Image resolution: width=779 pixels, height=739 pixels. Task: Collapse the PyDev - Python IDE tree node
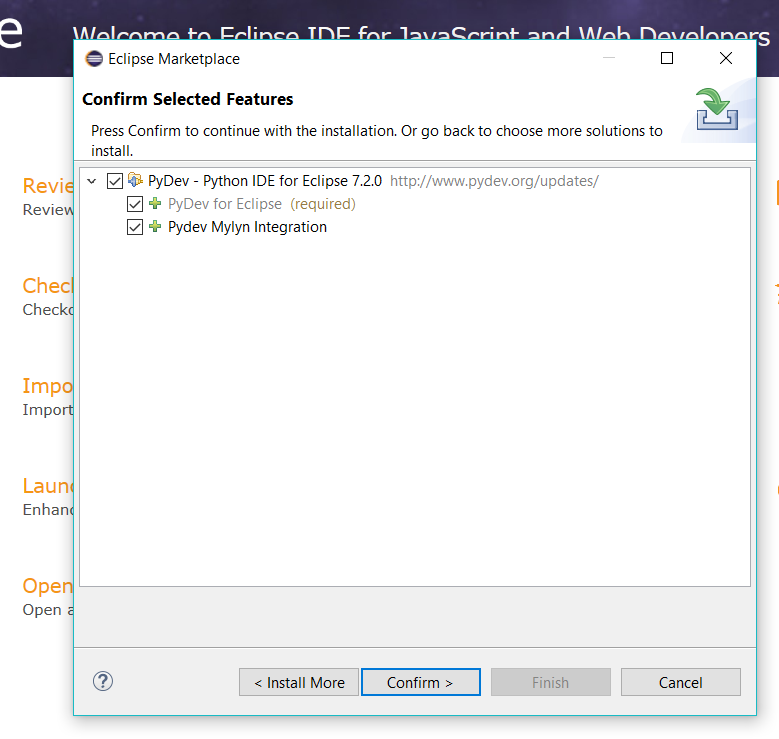pyautogui.click(x=91, y=181)
